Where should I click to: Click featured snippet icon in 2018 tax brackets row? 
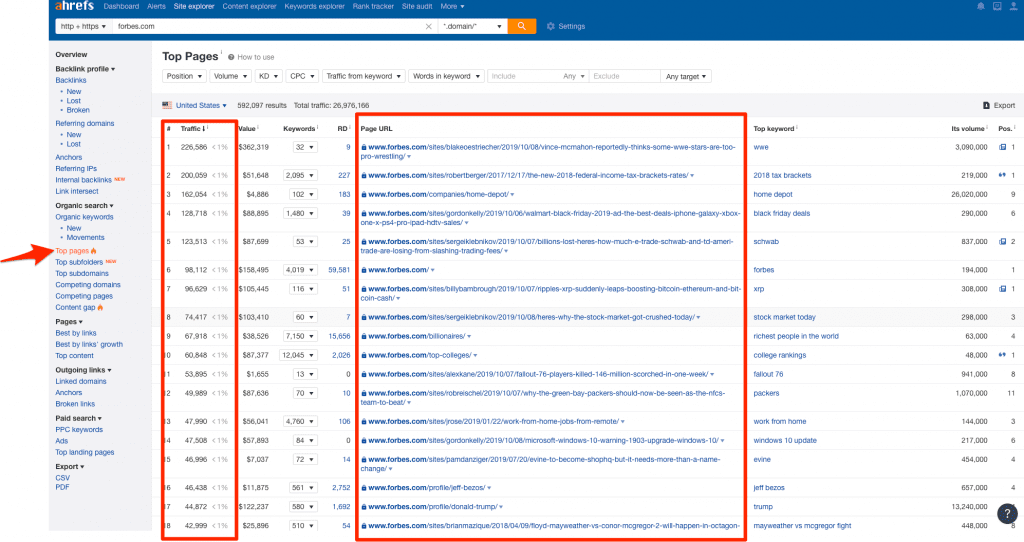[1002, 176]
